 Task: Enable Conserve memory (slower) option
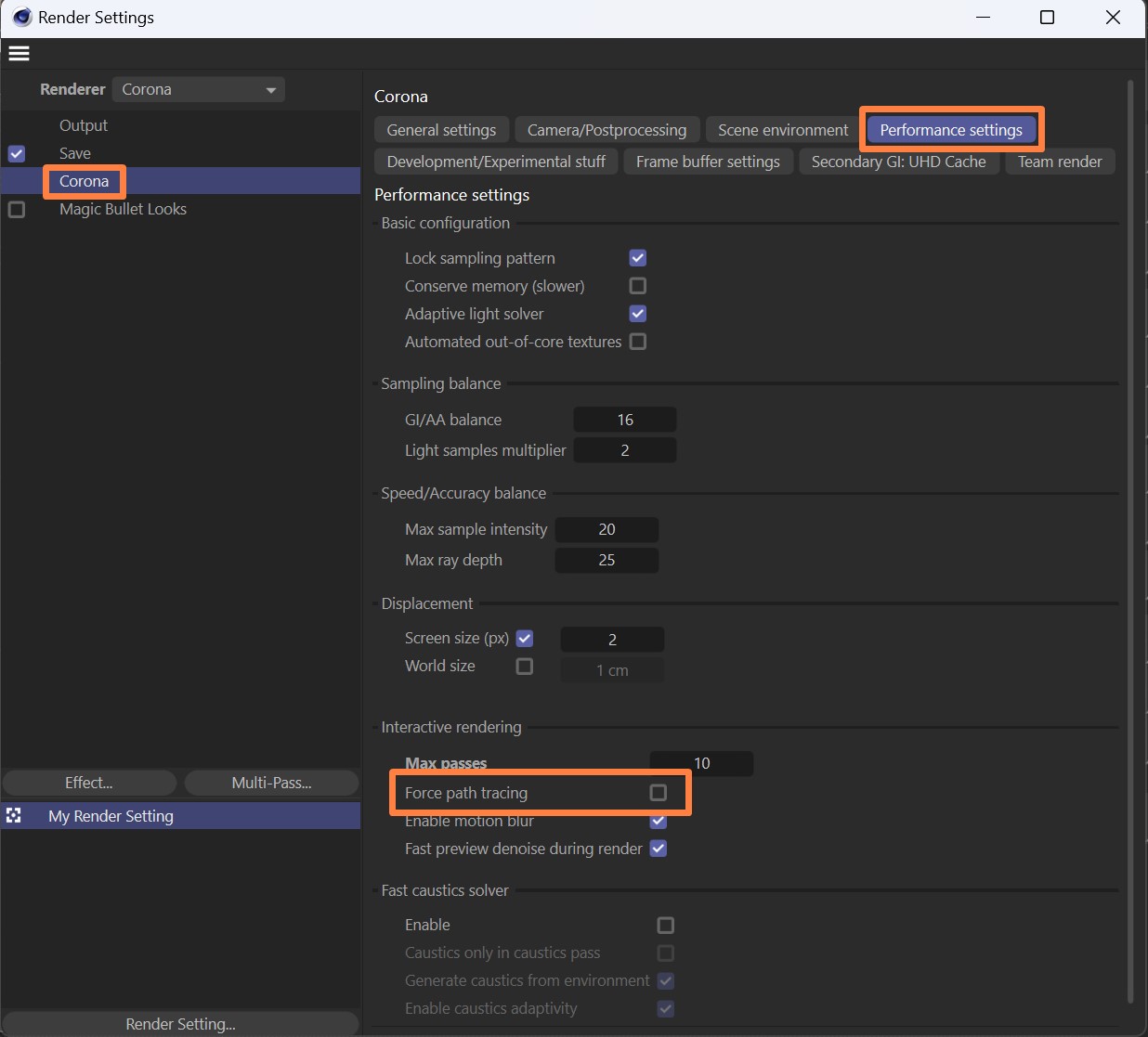pos(638,286)
